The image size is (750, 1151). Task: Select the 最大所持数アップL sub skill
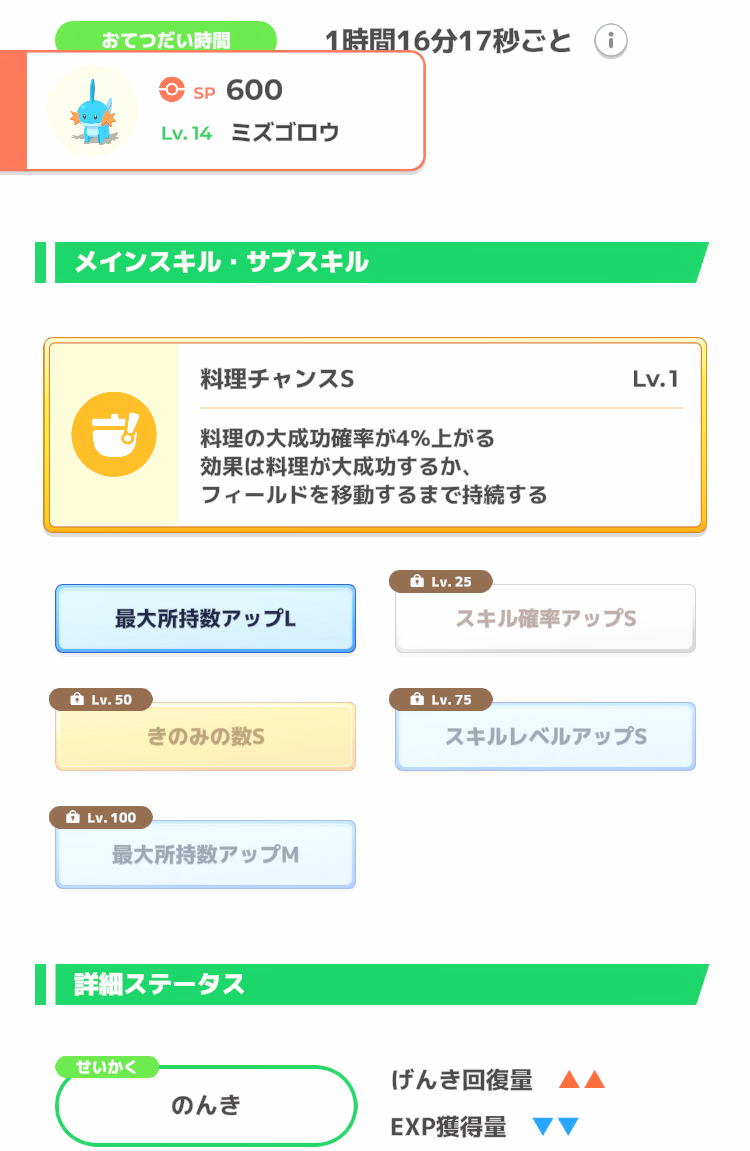click(205, 619)
